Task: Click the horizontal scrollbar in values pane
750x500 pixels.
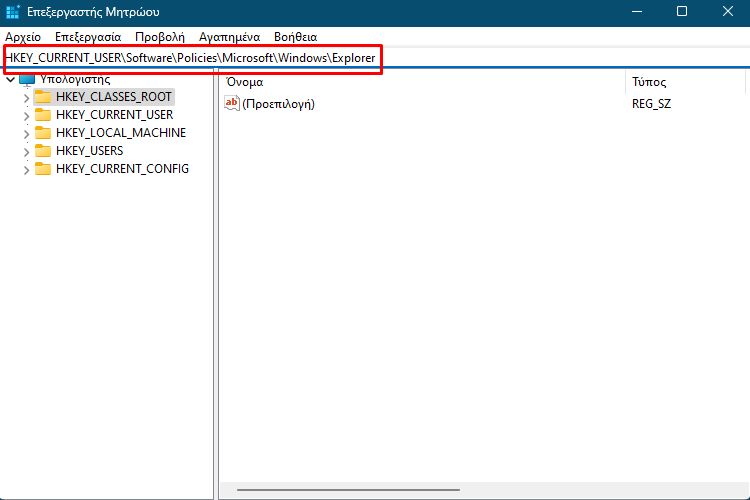Action: pyautogui.click(x=348, y=490)
